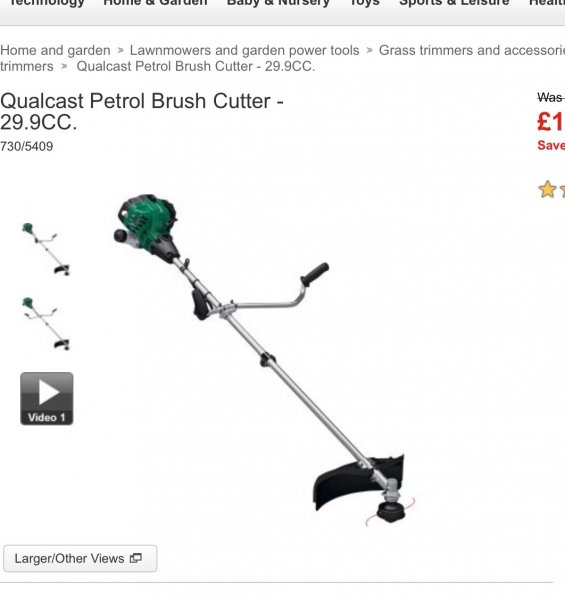Click the catalogue number 730/5409
565x600 pixels.
[26, 147]
